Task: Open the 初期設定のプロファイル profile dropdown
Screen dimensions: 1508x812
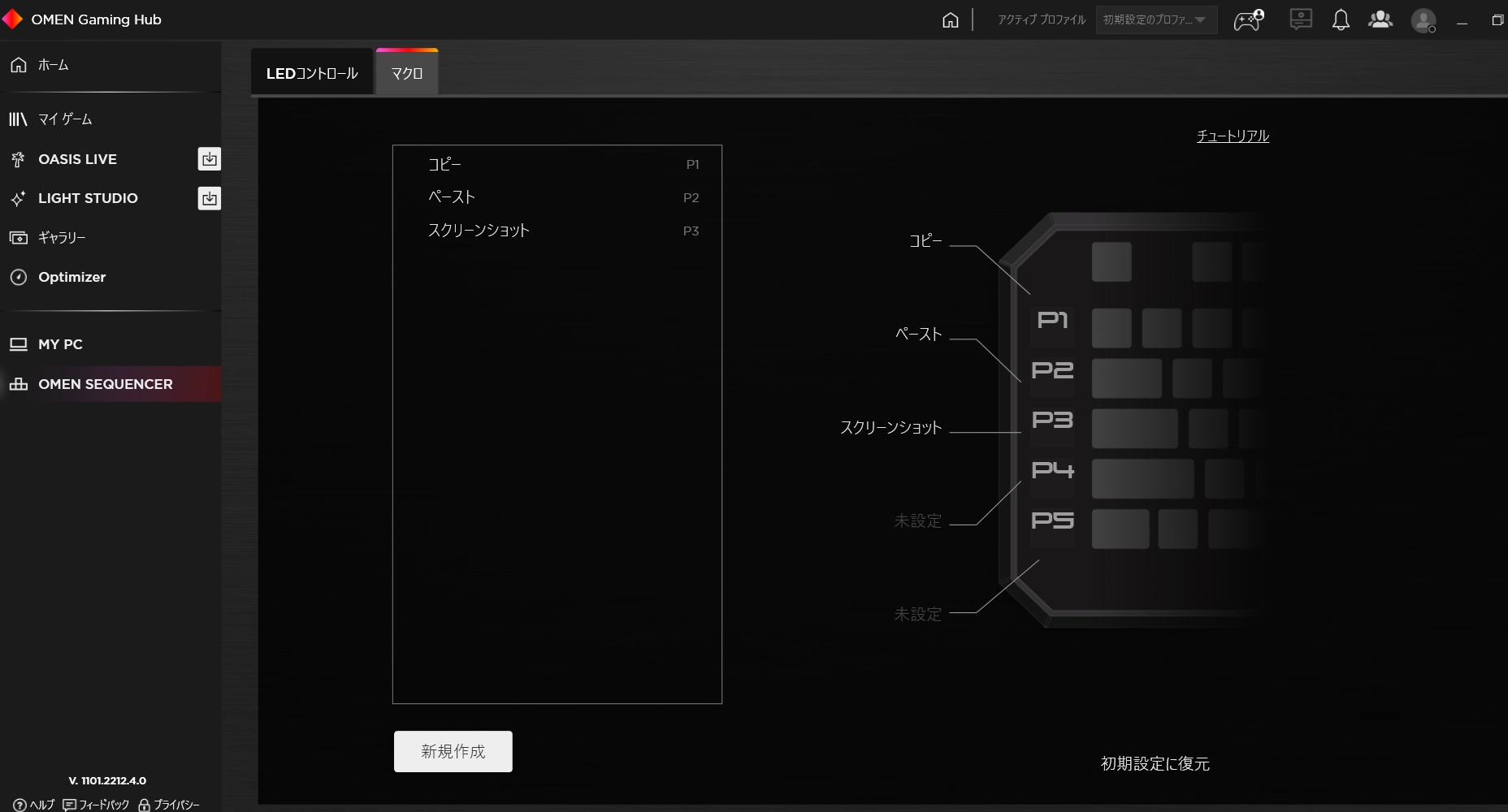Action: pos(1156,19)
